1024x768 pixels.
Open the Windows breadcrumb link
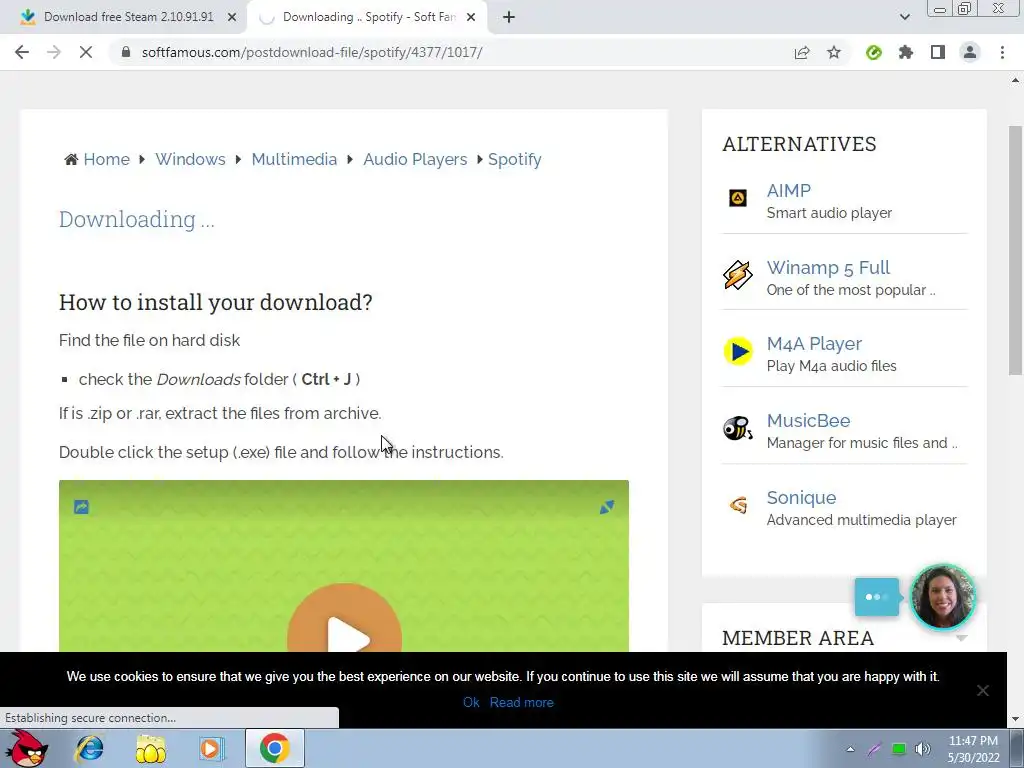point(190,159)
